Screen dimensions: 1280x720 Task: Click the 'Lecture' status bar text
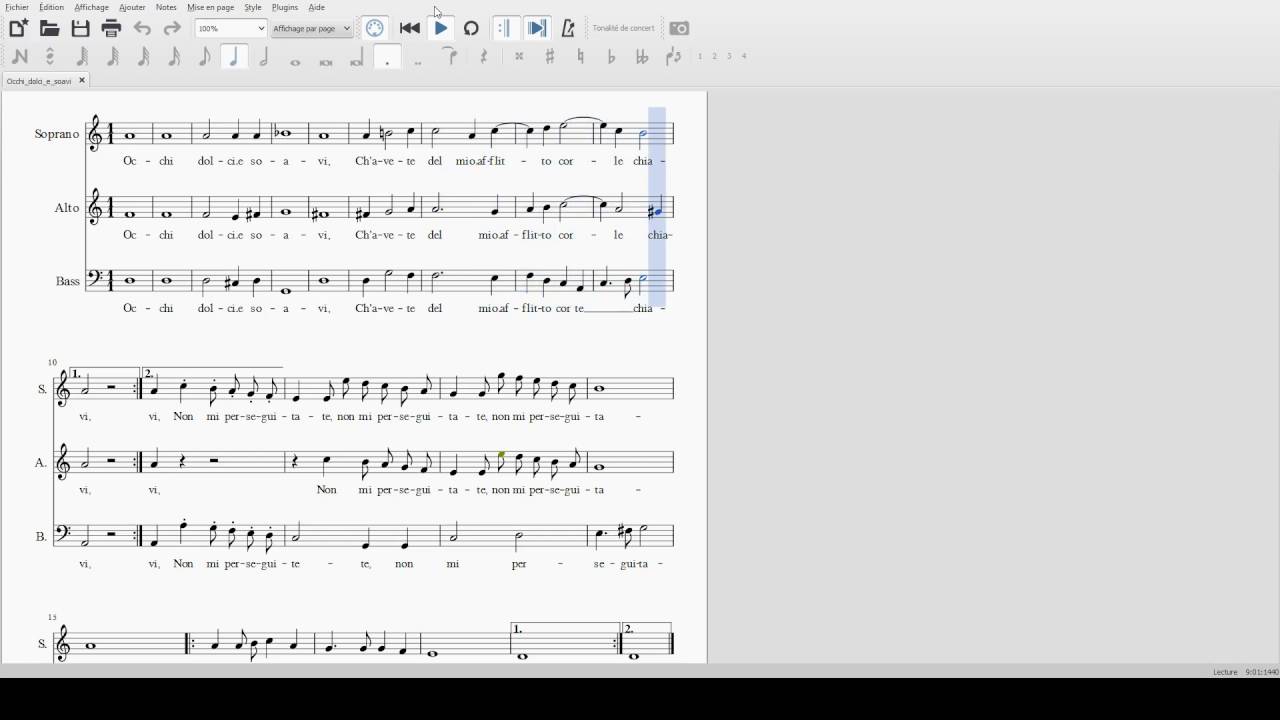pos(1225,672)
